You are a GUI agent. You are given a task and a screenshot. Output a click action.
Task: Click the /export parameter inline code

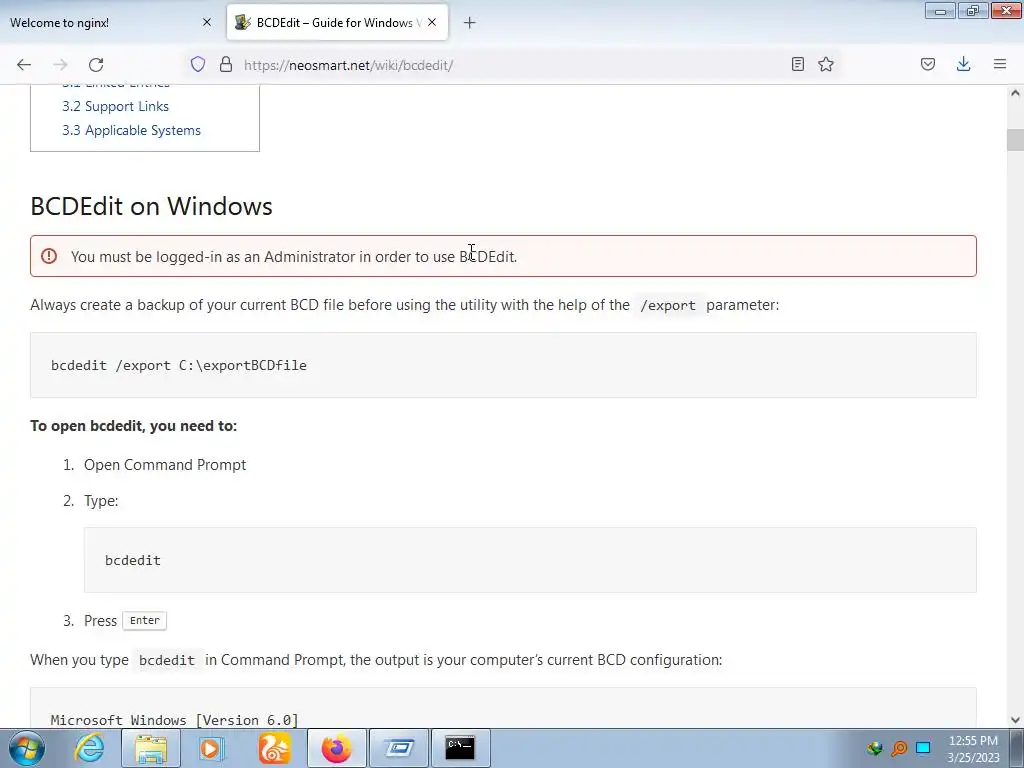pyautogui.click(x=668, y=305)
